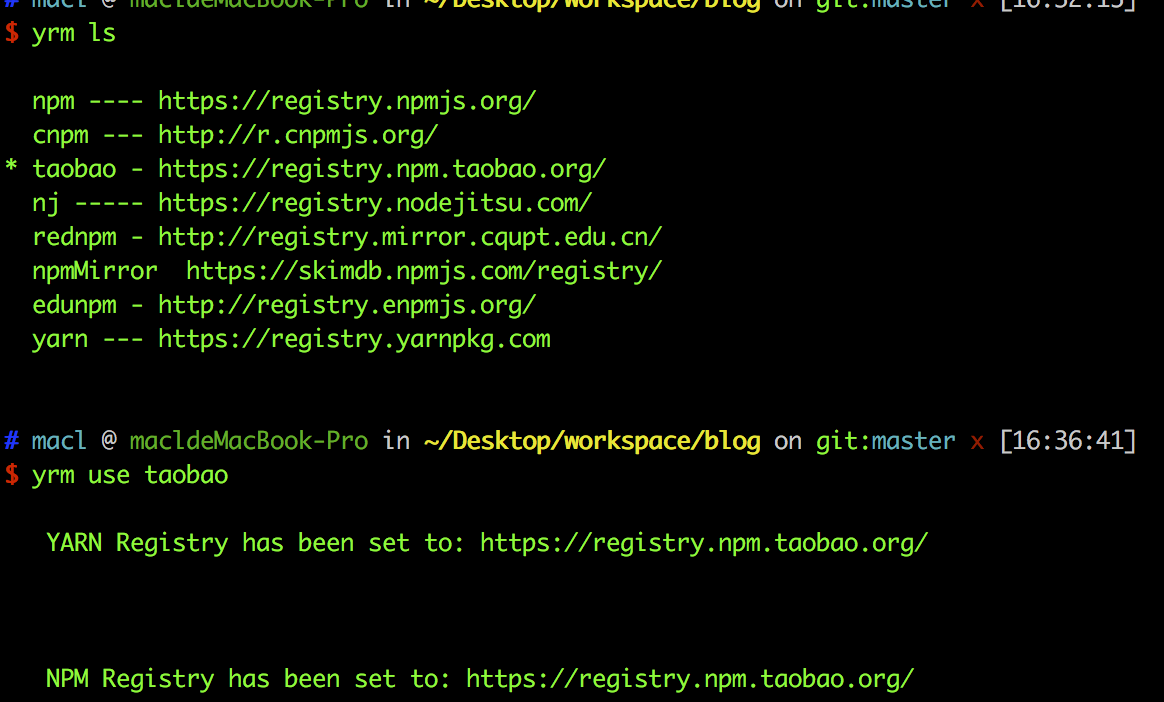This screenshot has height=702, width=1164.
Task: Click the rednpm mirror.cqupt.edu.cn URL
Action: pyautogui.click(x=410, y=237)
